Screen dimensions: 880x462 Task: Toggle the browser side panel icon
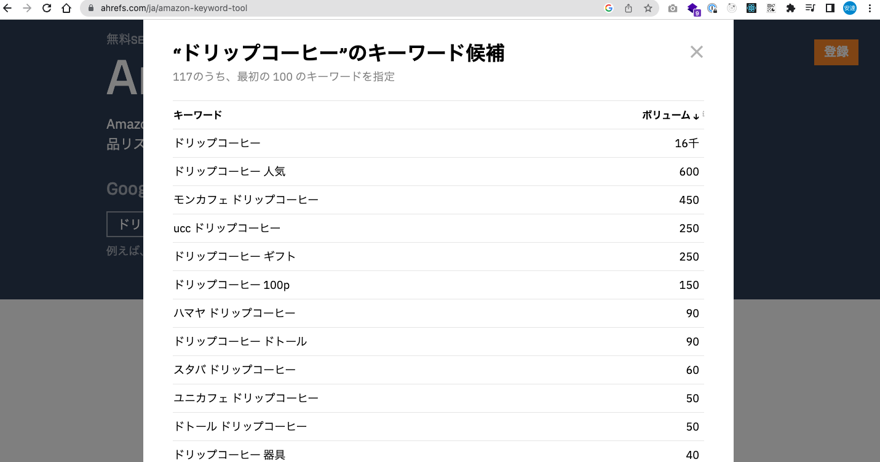coord(830,8)
